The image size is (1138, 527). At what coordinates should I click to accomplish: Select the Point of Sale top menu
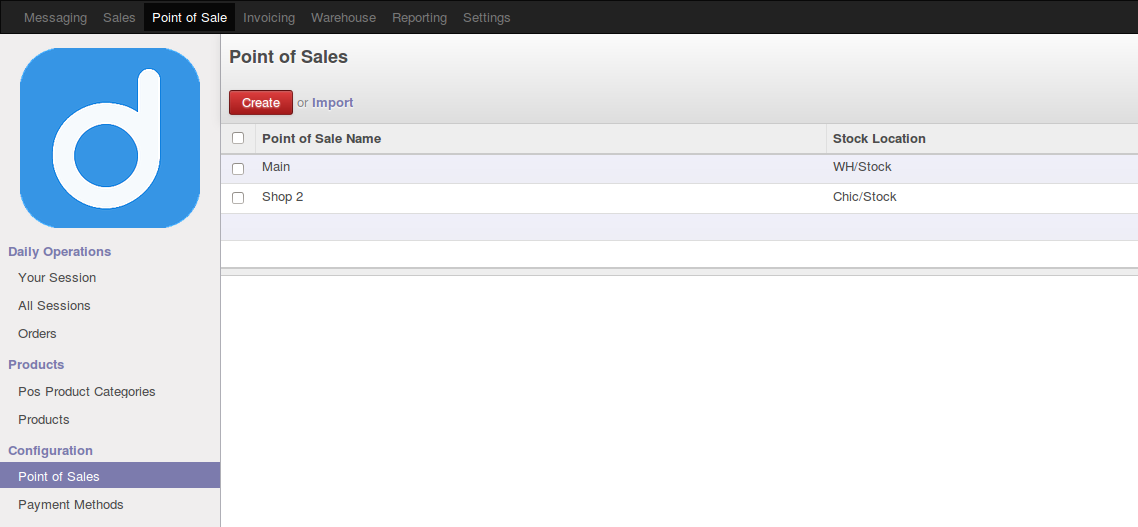point(189,17)
